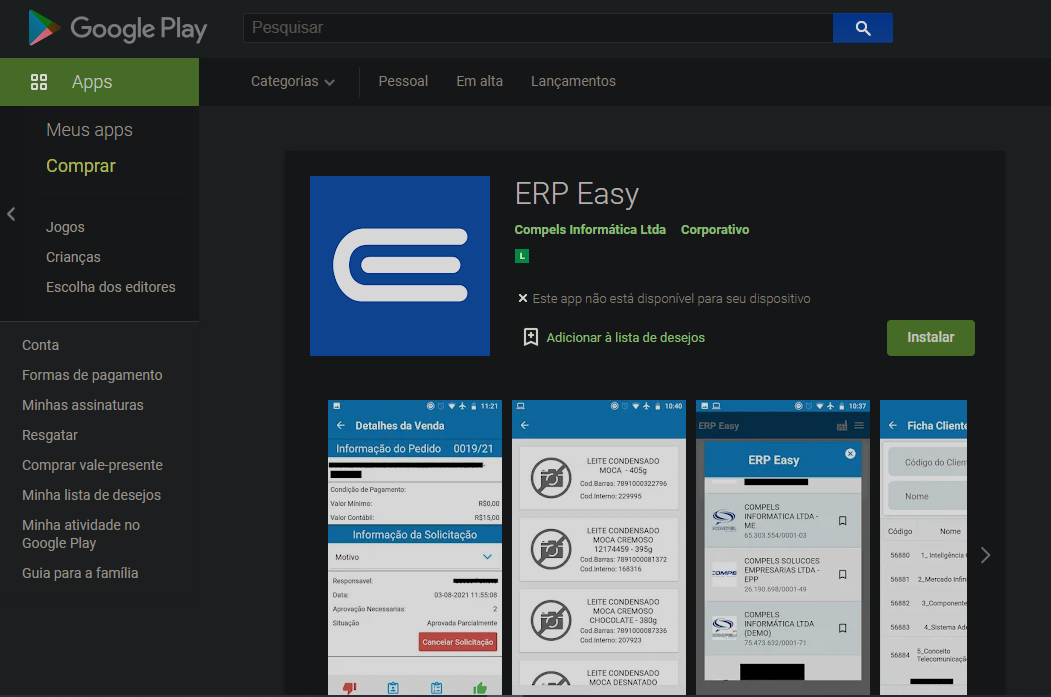Open the Categorias dropdown

pyautogui.click(x=293, y=81)
